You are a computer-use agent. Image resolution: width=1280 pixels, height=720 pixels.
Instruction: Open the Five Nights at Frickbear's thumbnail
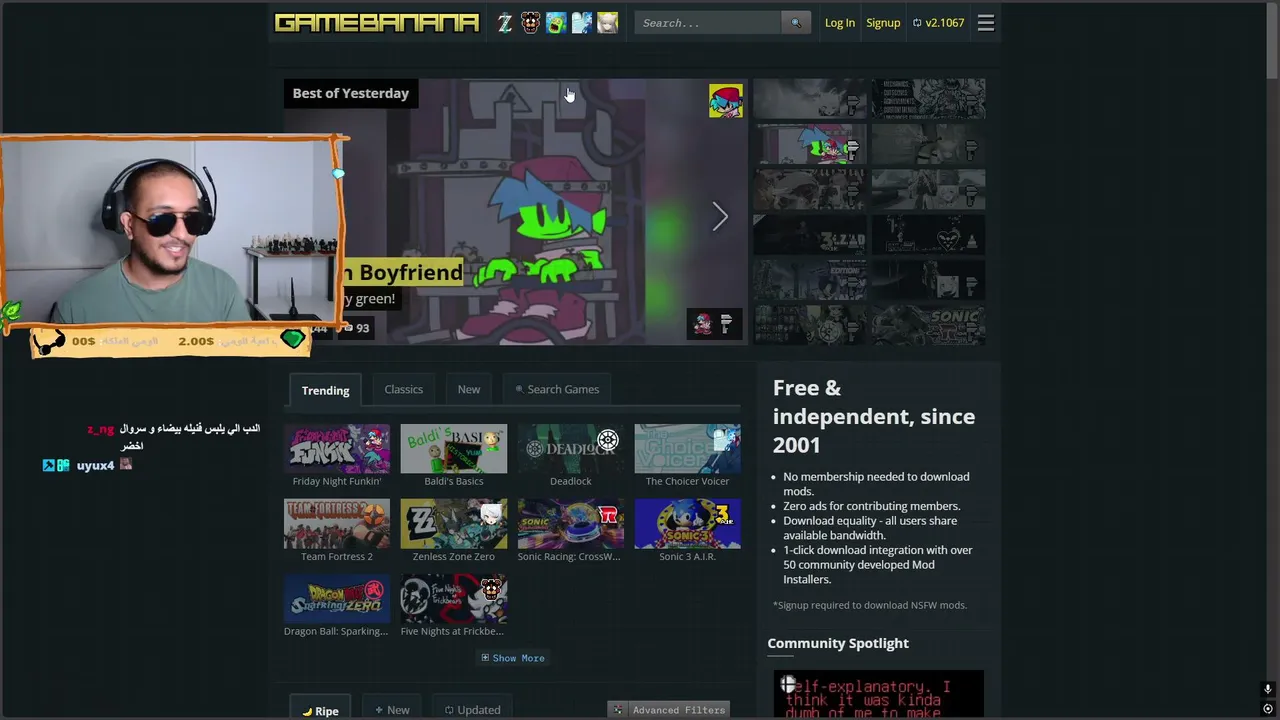point(454,598)
